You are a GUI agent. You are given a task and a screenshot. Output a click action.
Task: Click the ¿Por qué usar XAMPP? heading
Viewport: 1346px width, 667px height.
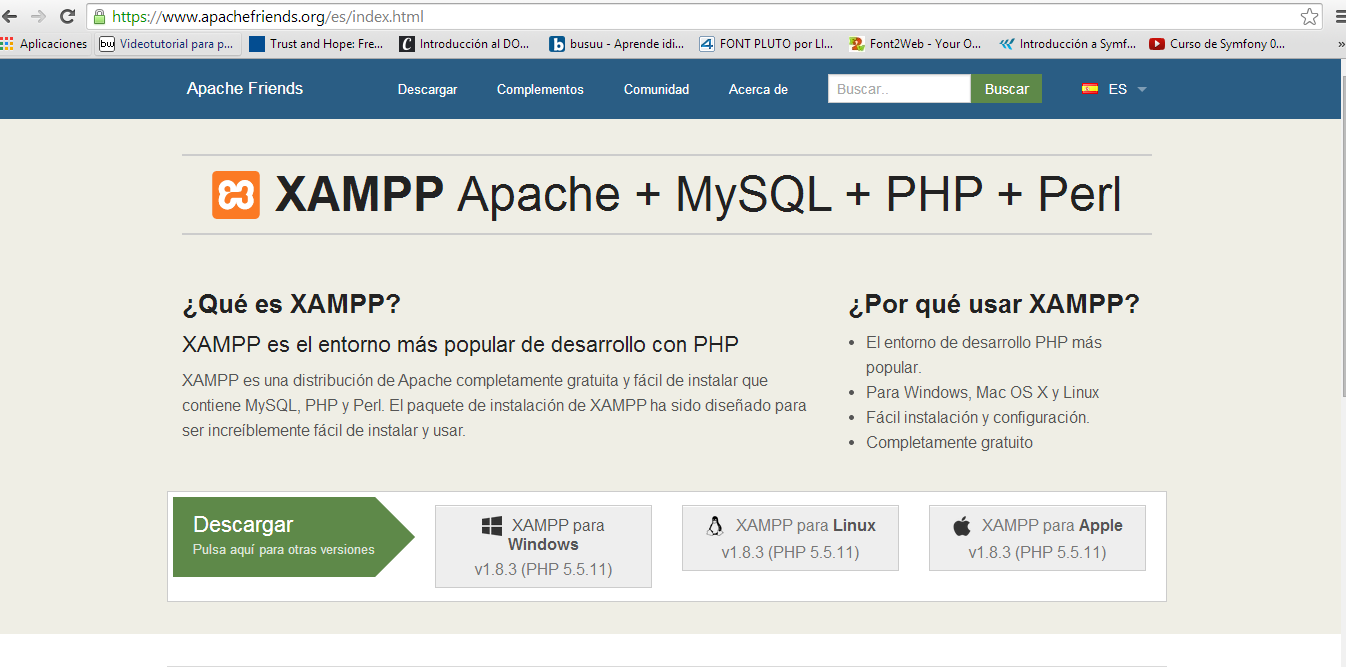click(994, 304)
